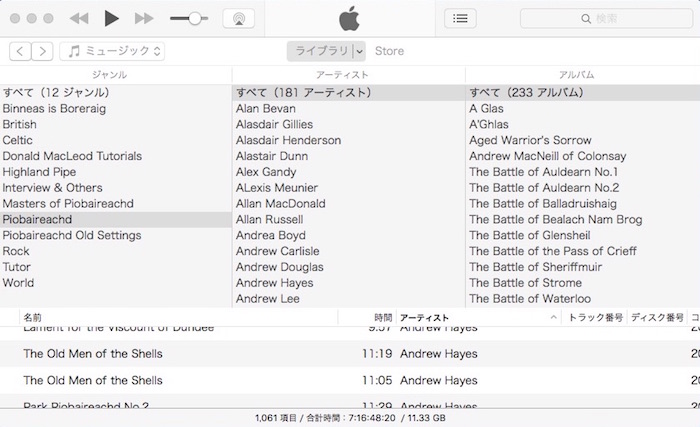Click the Play button

[x=112, y=19]
